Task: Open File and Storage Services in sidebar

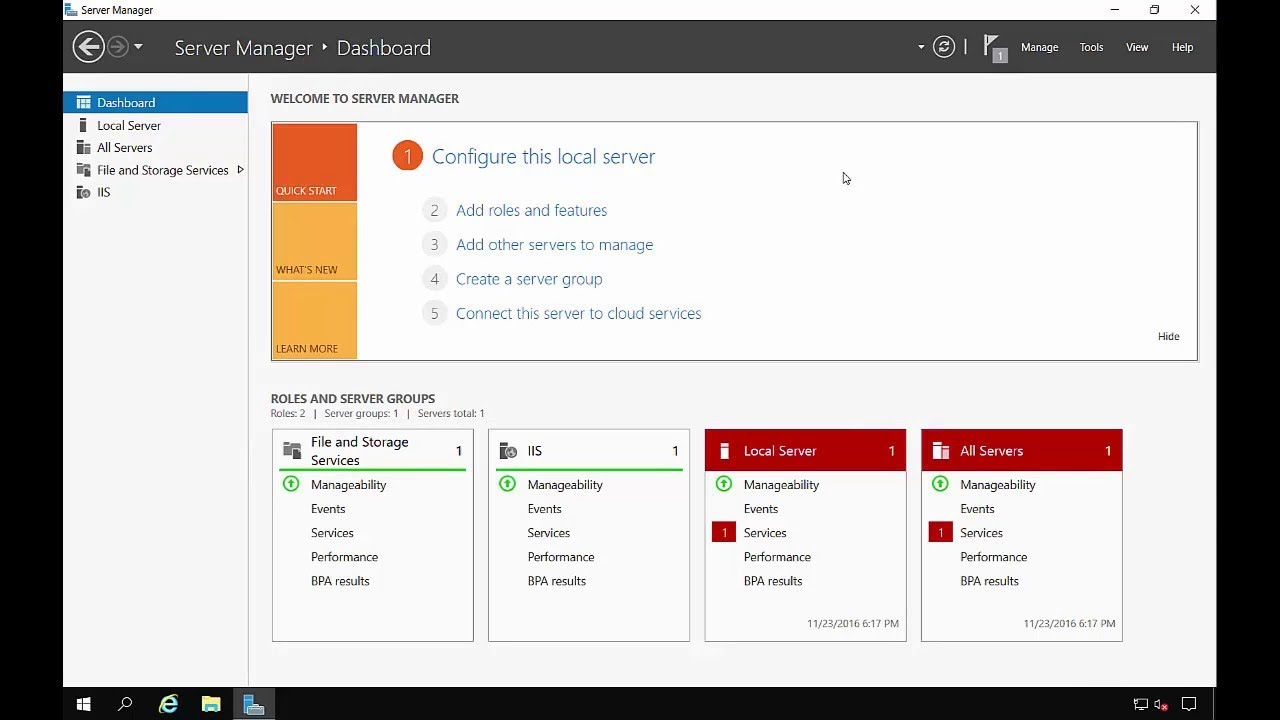Action: [x=155, y=170]
